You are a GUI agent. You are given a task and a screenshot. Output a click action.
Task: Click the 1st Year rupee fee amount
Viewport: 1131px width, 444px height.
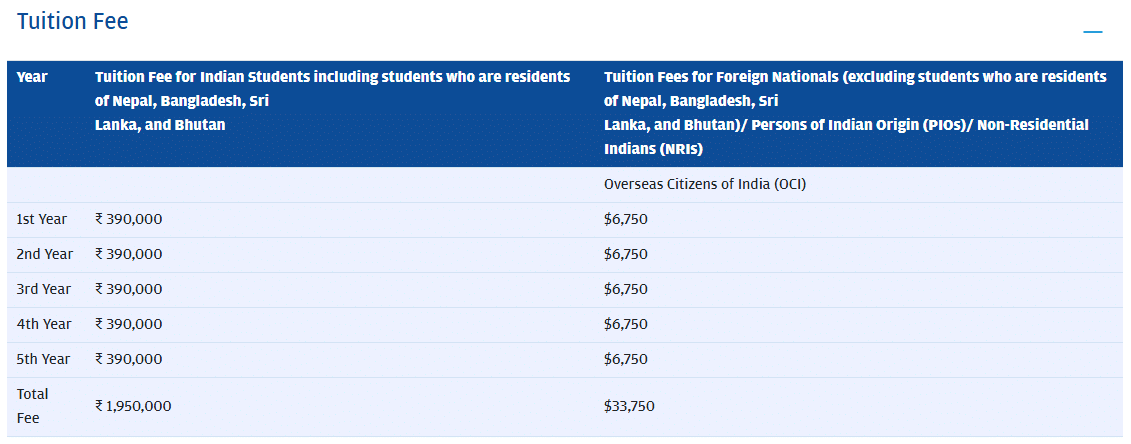point(129,219)
